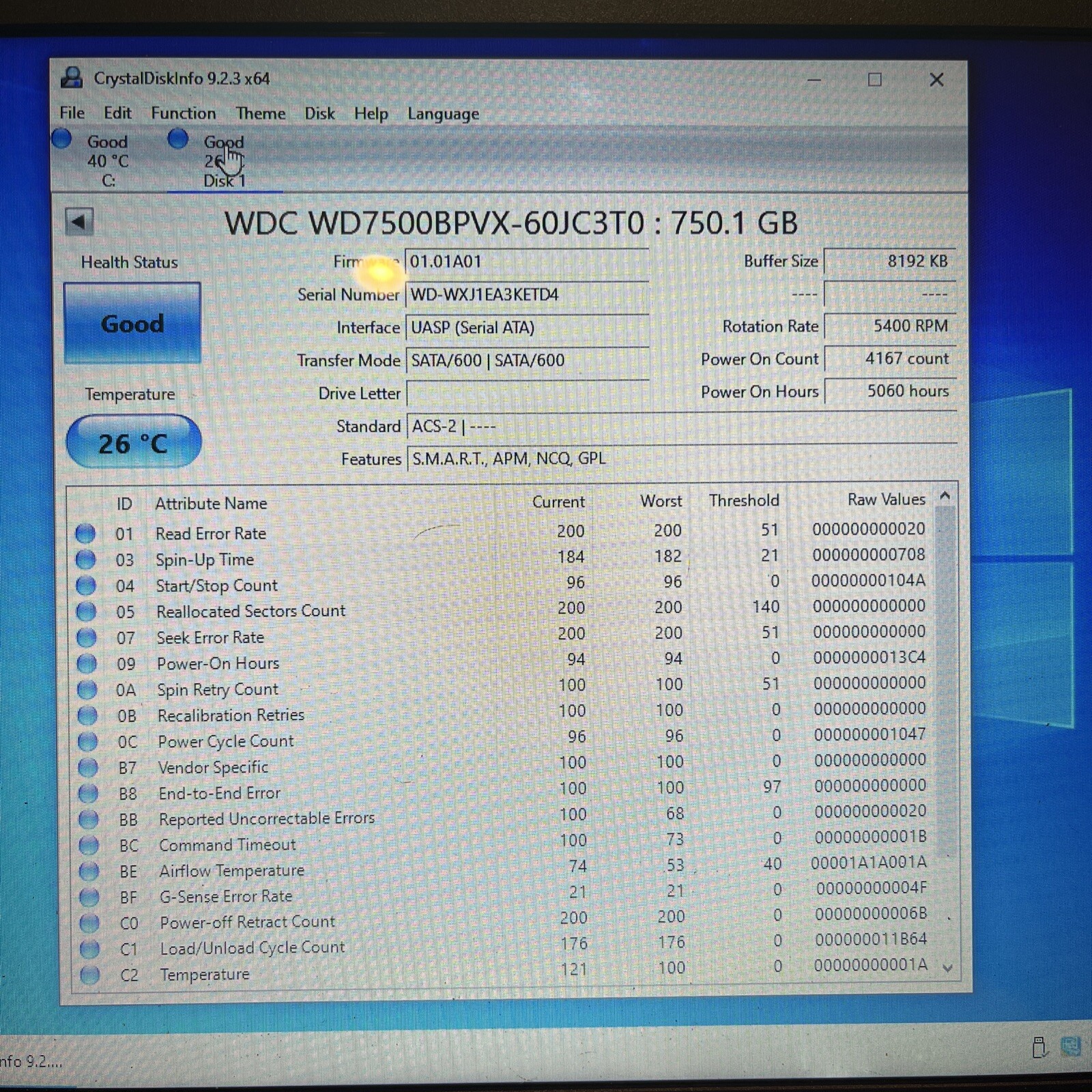Image resolution: width=1092 pixels, height=1092 pixels.
Task: Open the File menu
Action: click(x=72, y=113)
